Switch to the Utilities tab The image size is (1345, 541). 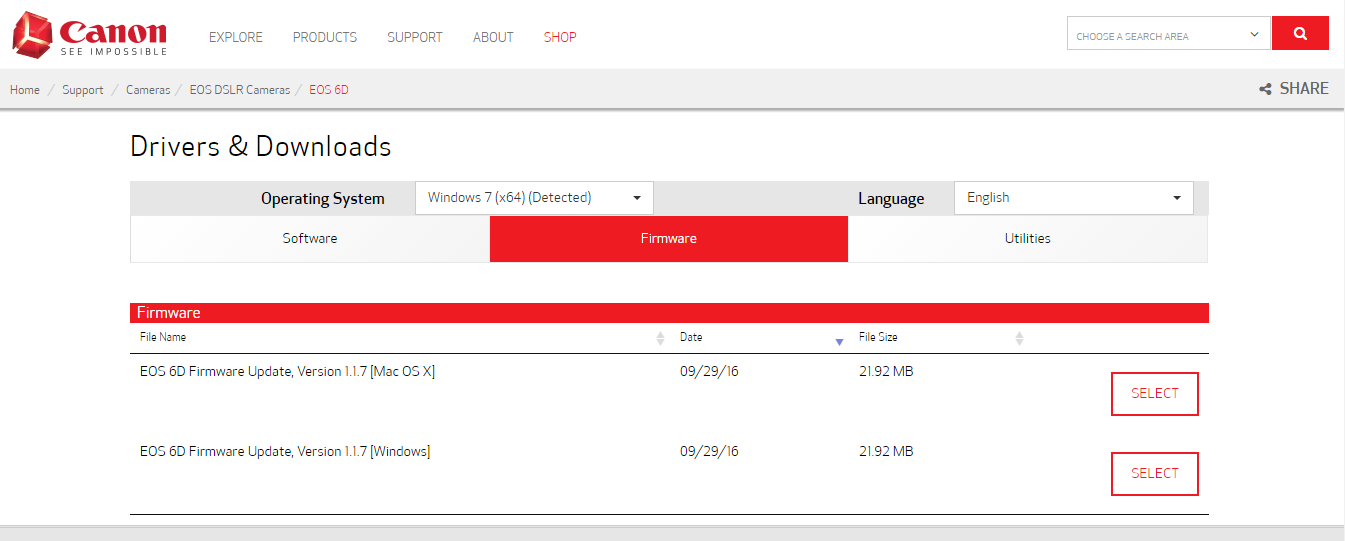click(x=1028, y=239)
